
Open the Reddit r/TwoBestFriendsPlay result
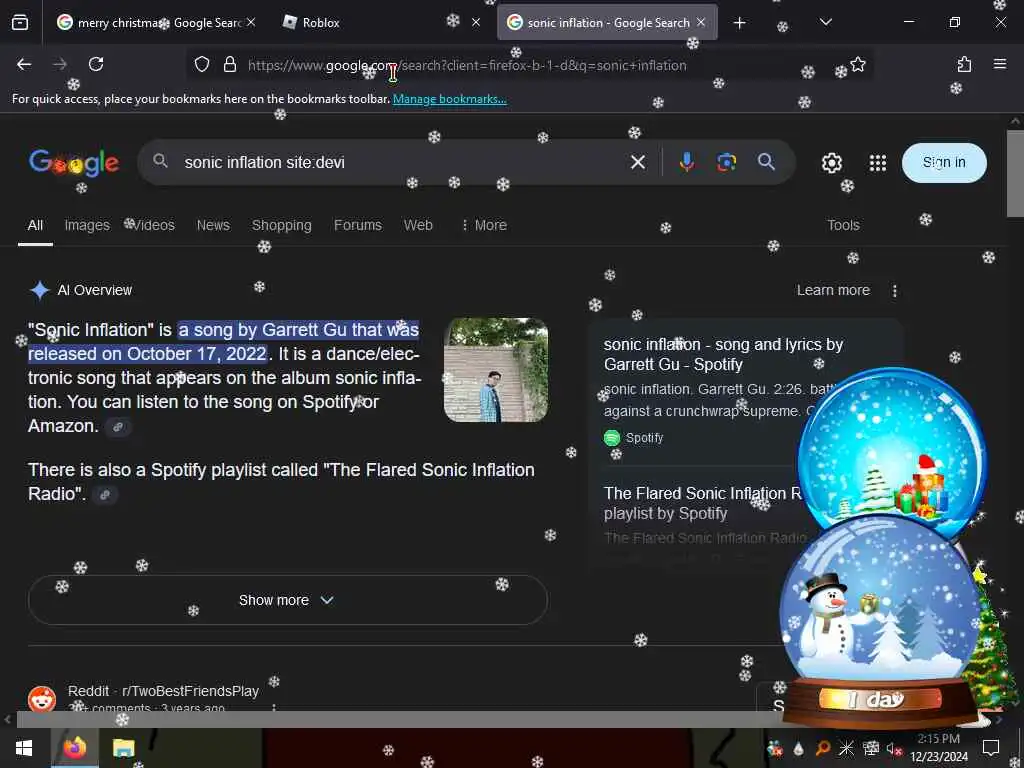point(163,691)
